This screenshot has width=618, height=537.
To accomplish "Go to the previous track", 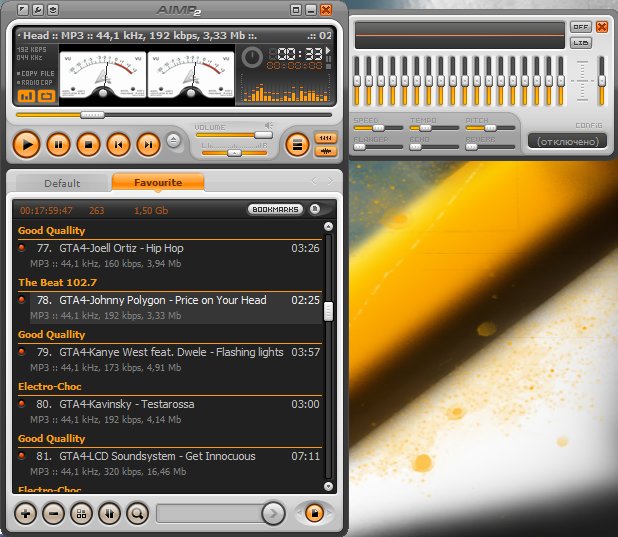I will coord(118,145).
